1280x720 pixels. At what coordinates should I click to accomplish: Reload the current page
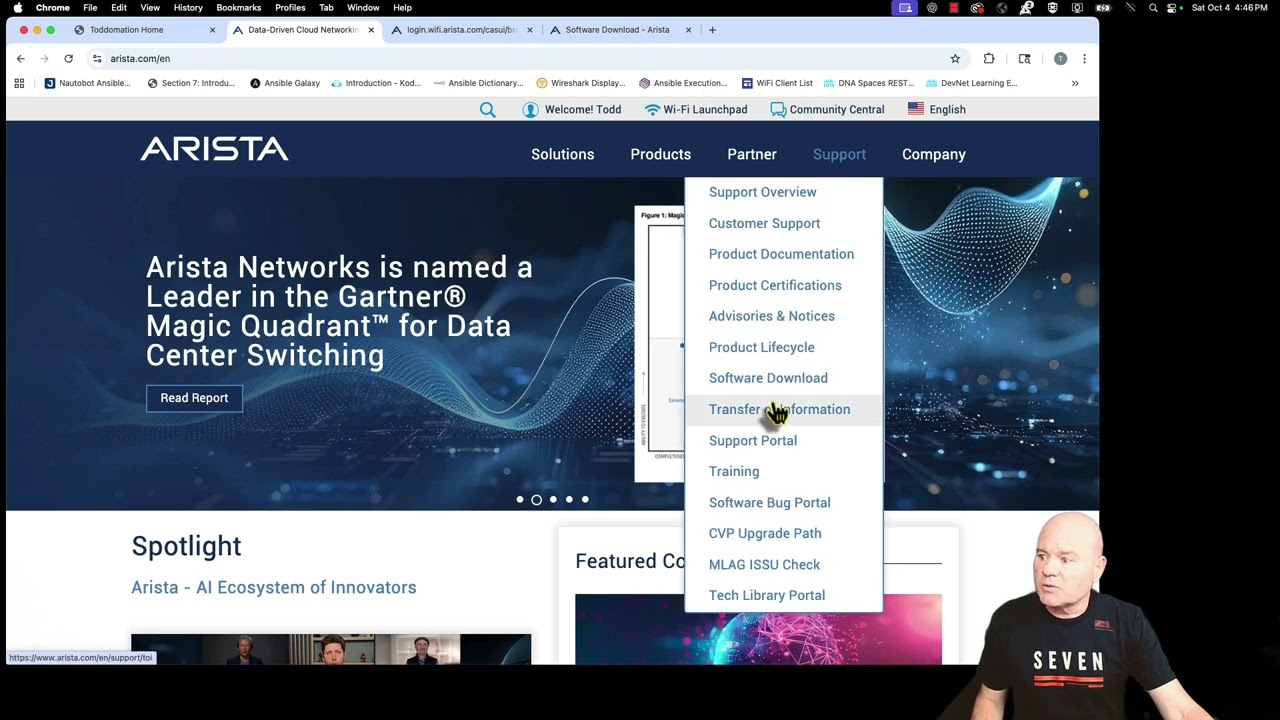click(x=68, y=59)
